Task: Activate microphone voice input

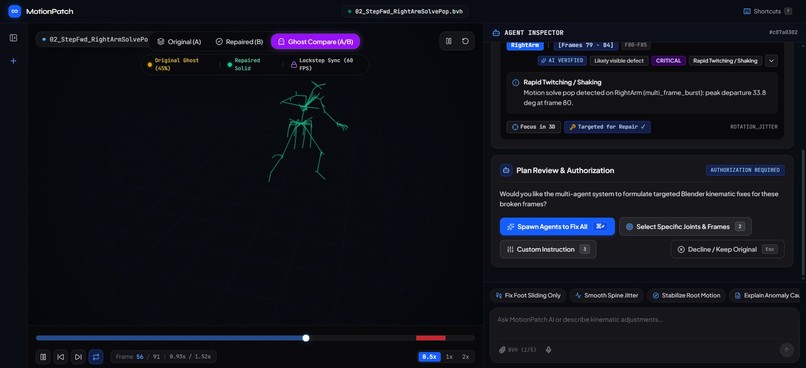Action: tap(548, 350)
